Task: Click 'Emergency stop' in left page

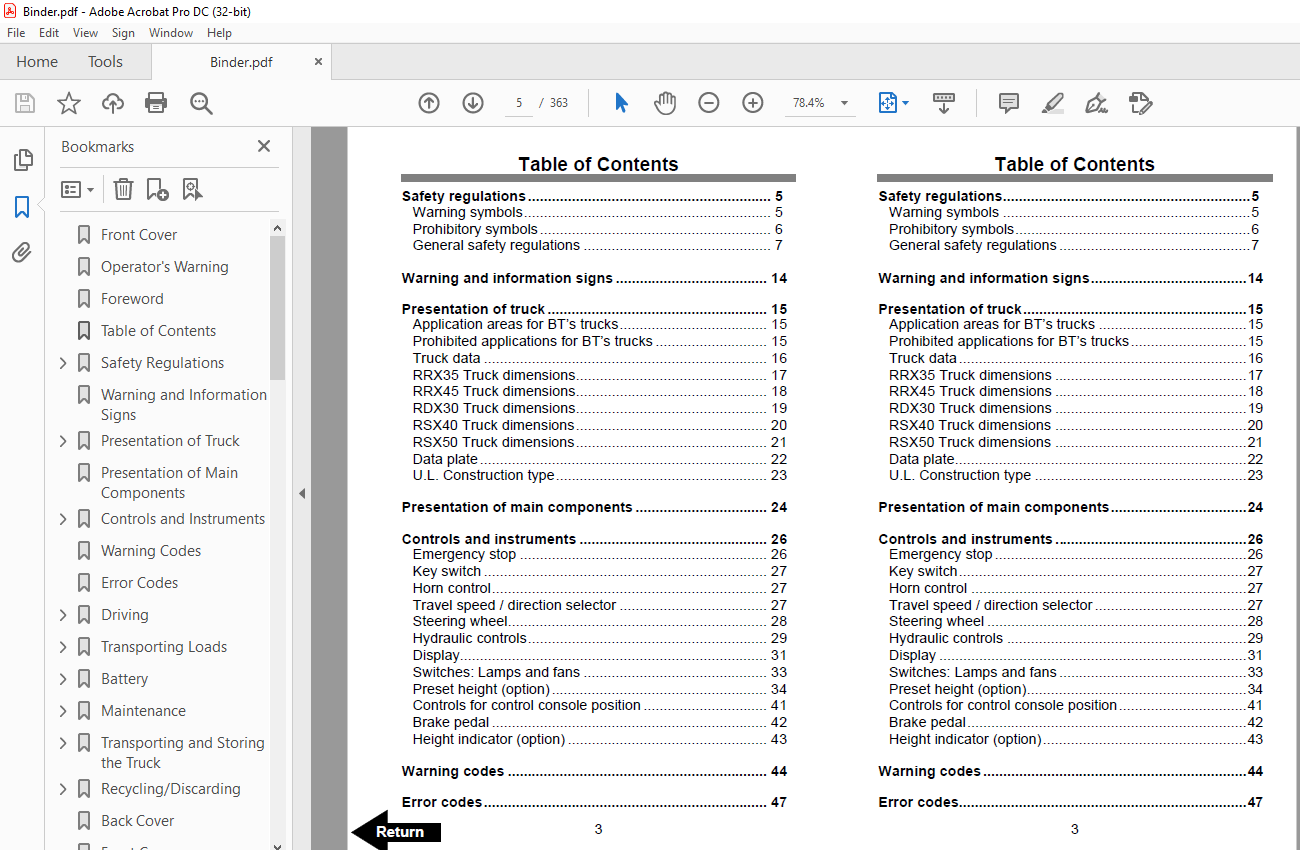Action: point(464,554)
